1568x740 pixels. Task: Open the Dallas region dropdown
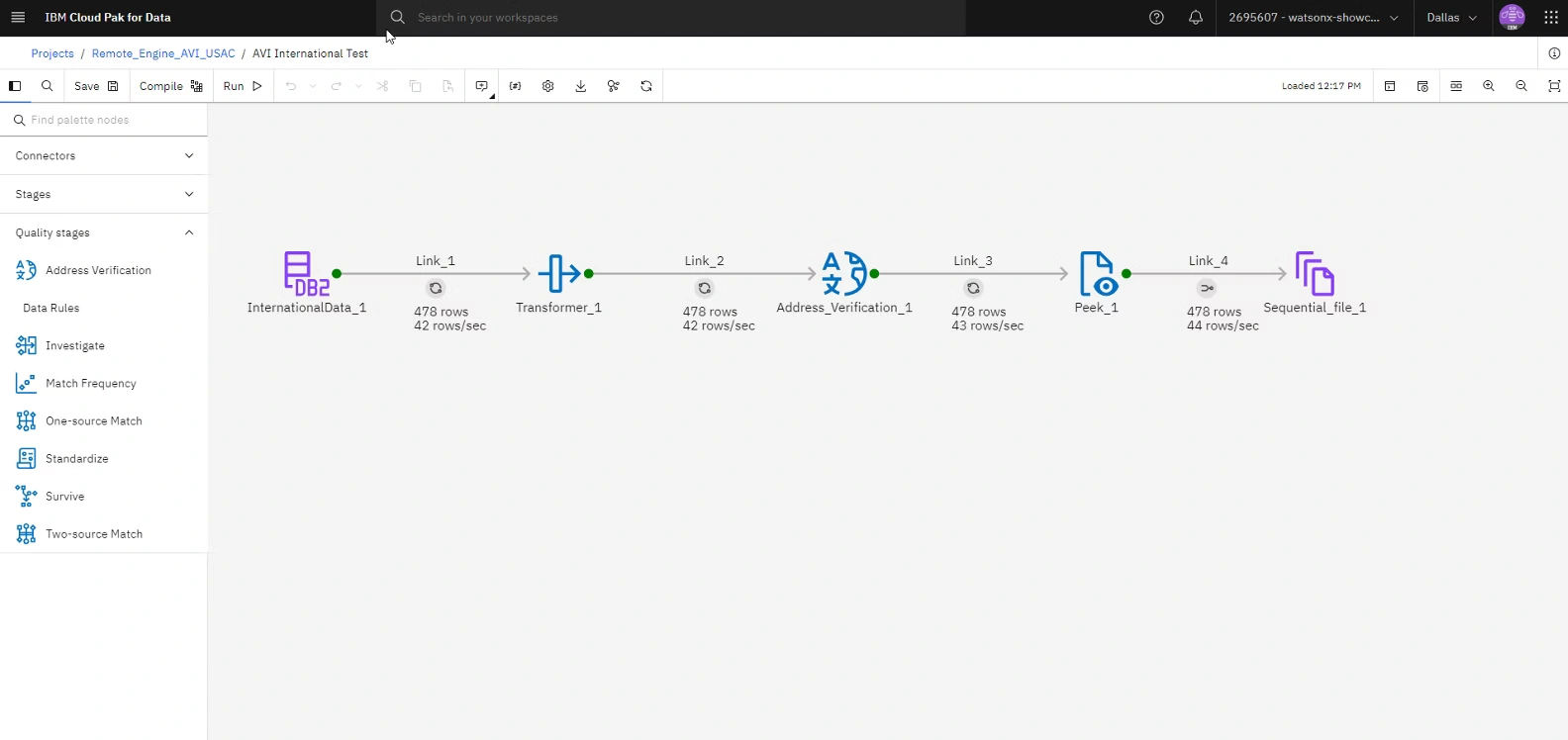(x=1451, y=18)
